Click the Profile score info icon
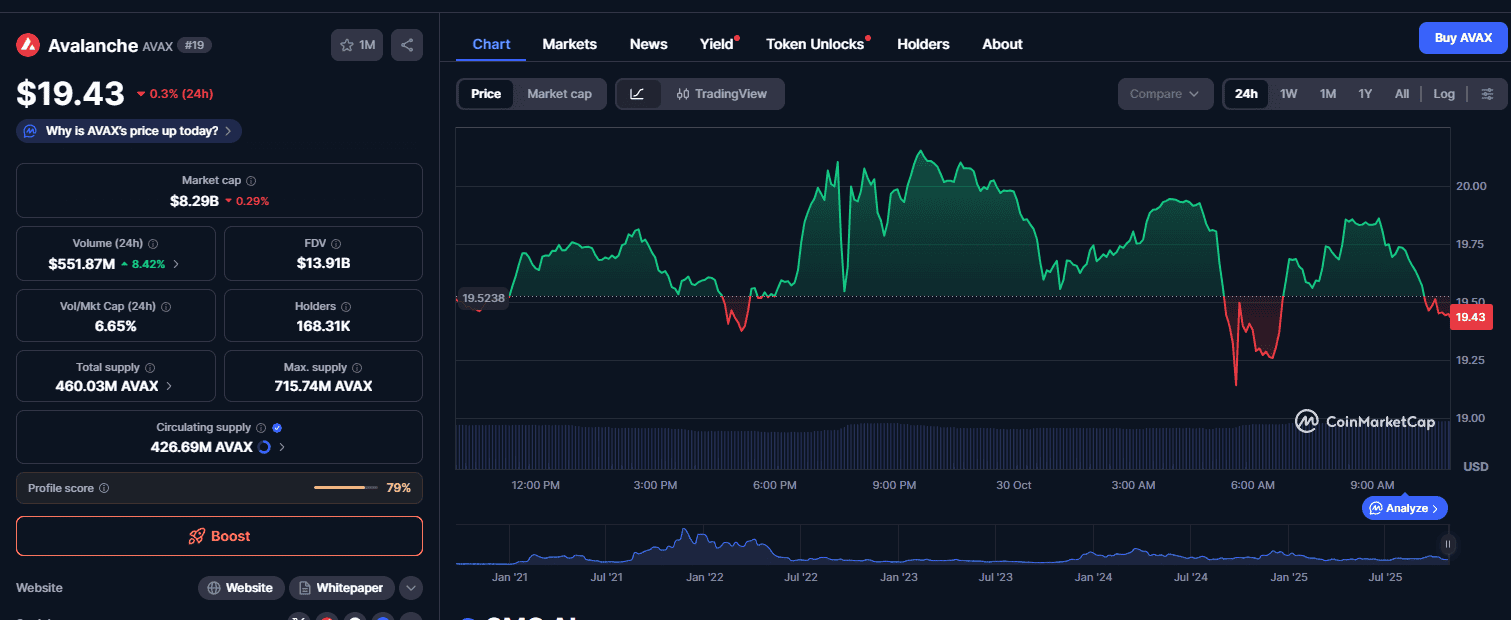Viewport: 1511px width, 620px height. coord(104,489)
